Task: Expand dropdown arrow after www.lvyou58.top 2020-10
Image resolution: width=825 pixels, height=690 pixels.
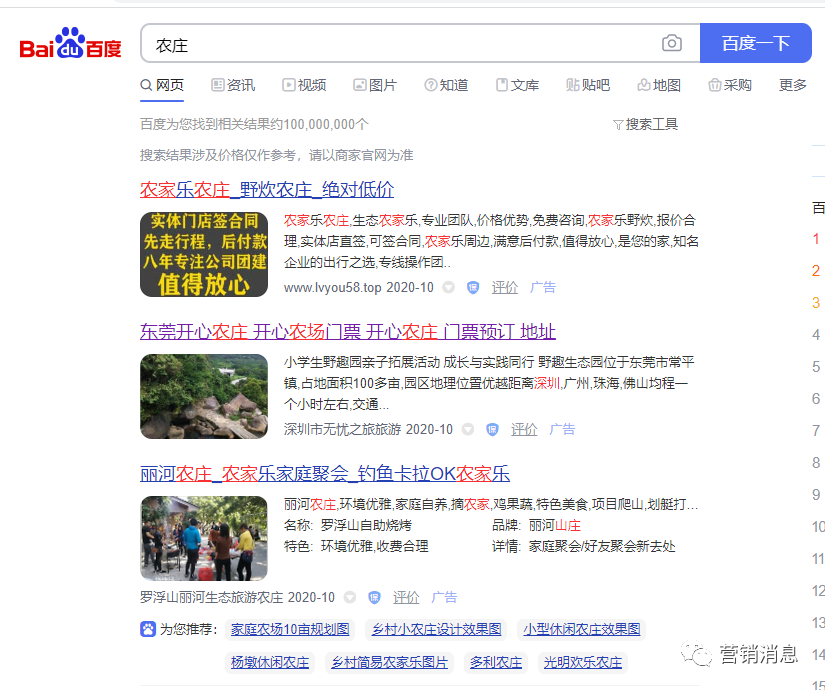Action: tap(448, 287)
